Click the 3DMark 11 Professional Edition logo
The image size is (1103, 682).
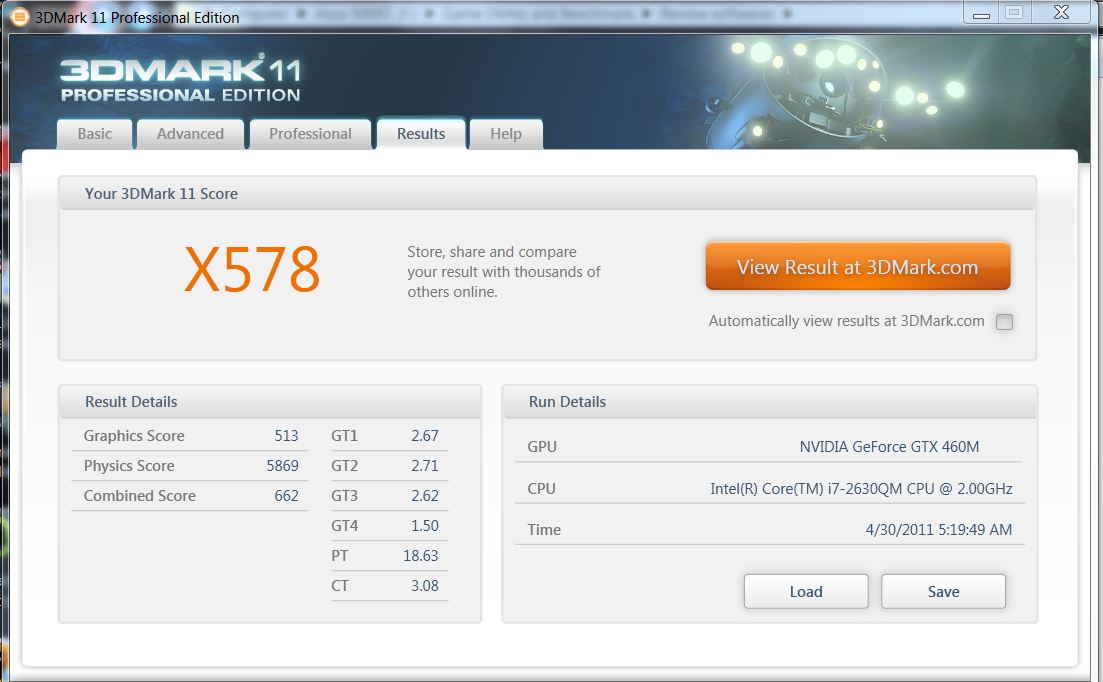click(180, 78)
